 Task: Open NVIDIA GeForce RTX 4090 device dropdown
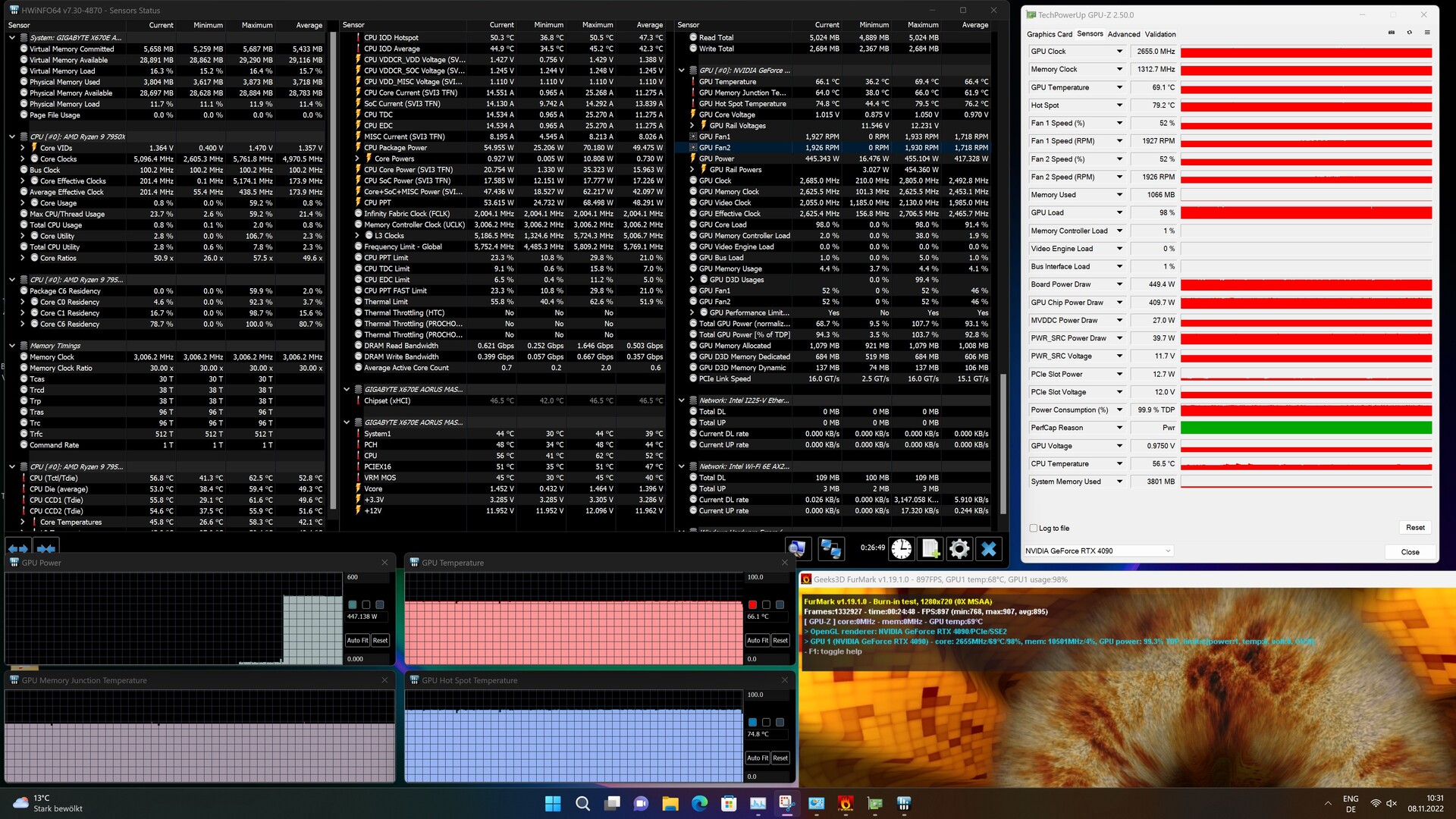1167,551
